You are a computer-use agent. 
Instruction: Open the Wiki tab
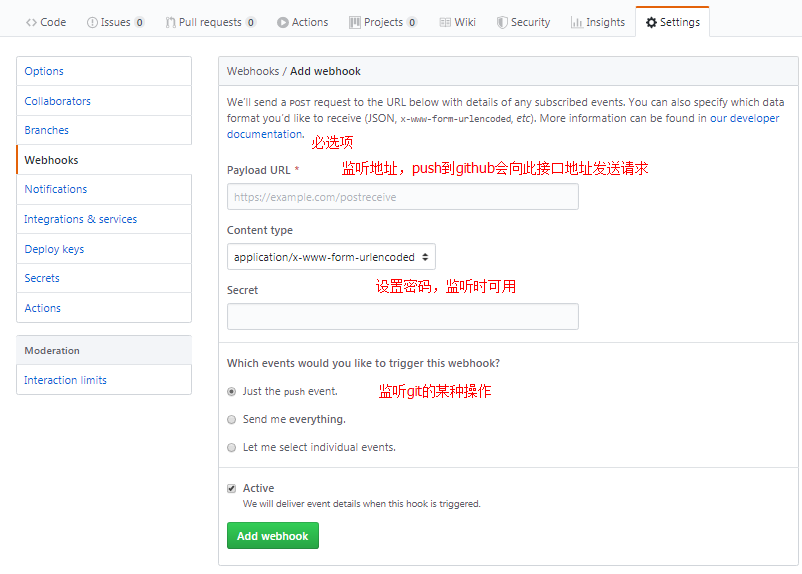point(458,23)
